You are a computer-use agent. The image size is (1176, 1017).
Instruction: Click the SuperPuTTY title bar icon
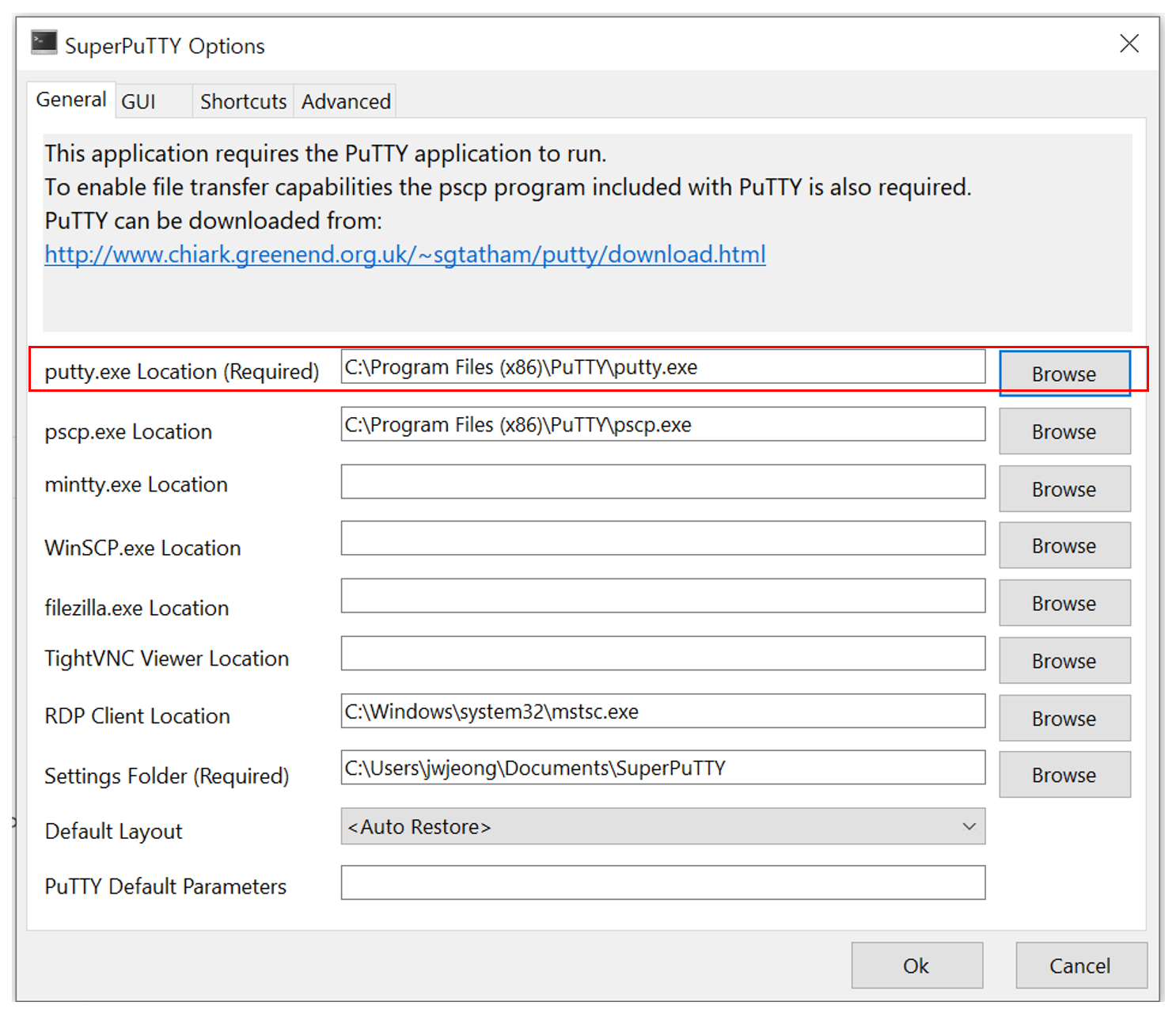[44, 43]
